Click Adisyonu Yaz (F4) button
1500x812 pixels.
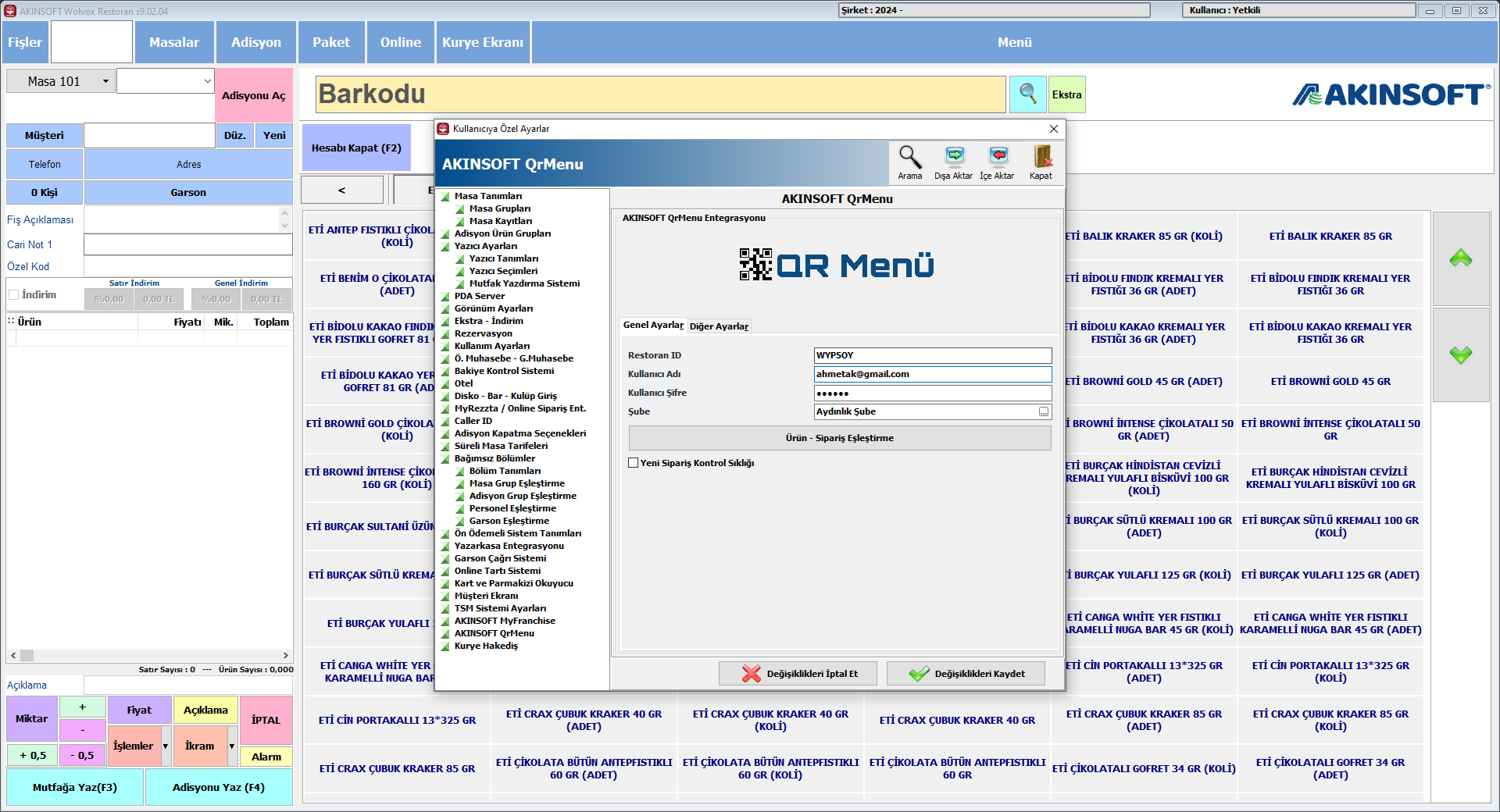(219, 787)
